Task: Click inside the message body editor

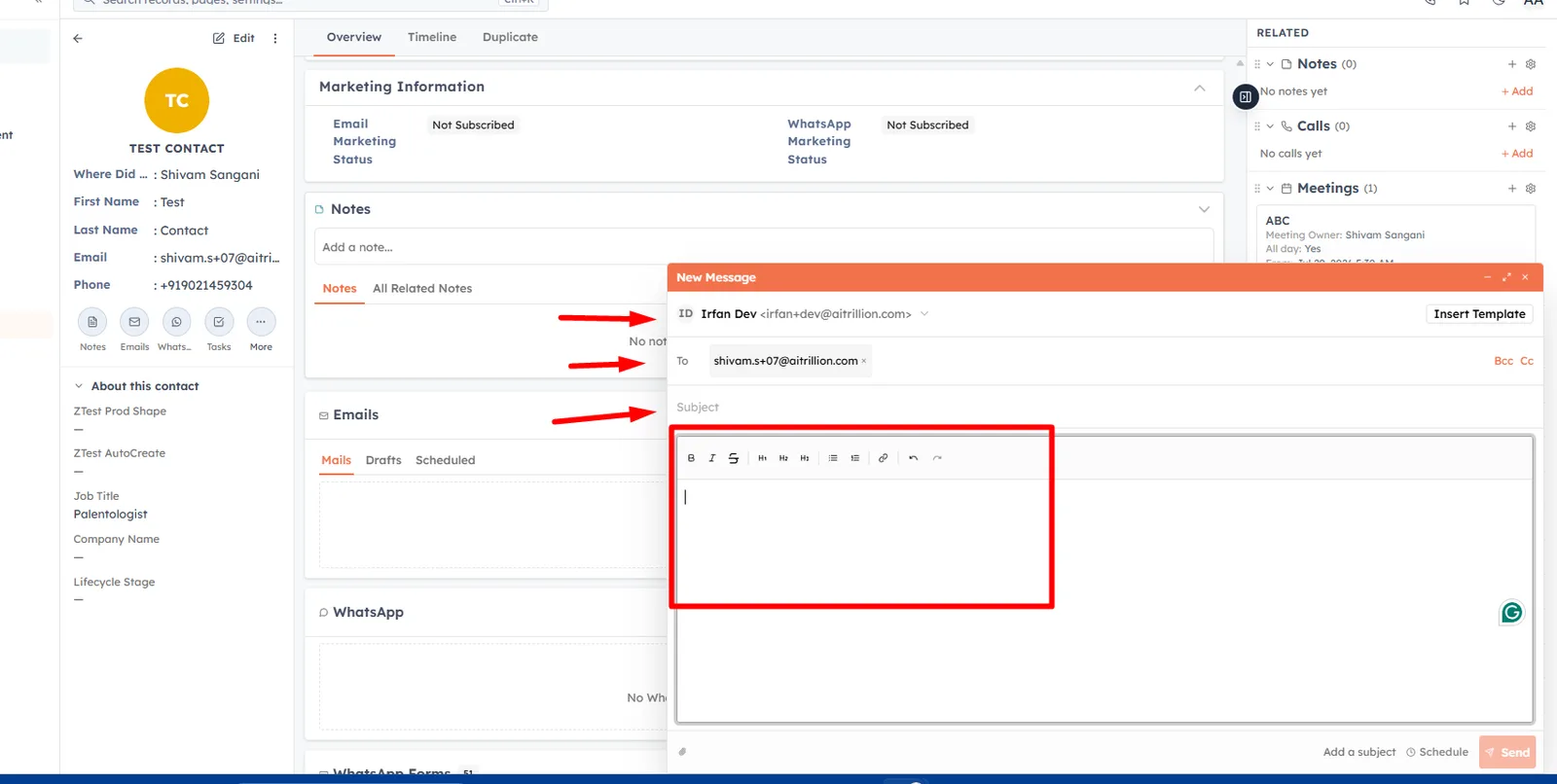Action: click(1104, 599)
